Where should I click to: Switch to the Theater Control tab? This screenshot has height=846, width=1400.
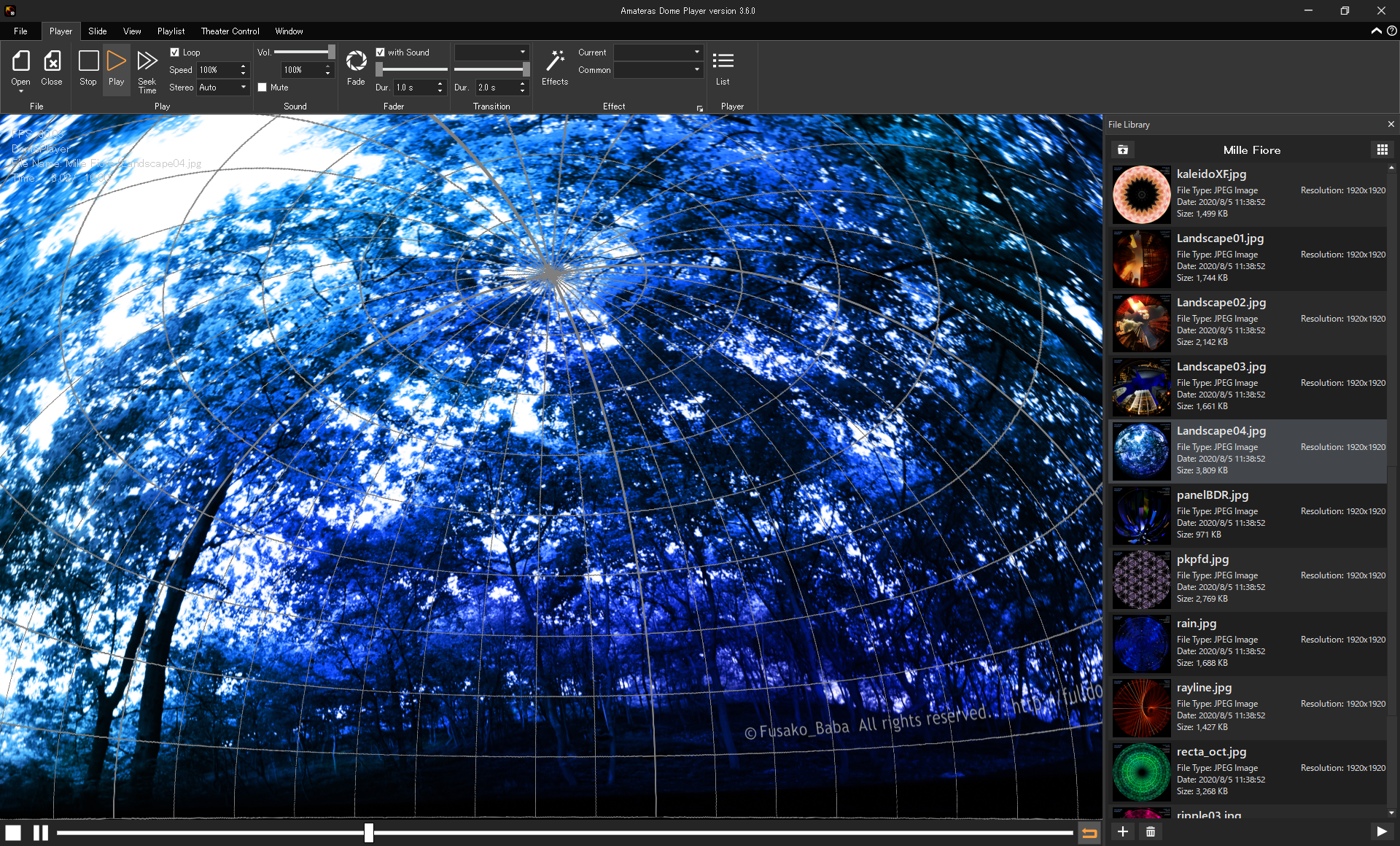click(230, 31)
